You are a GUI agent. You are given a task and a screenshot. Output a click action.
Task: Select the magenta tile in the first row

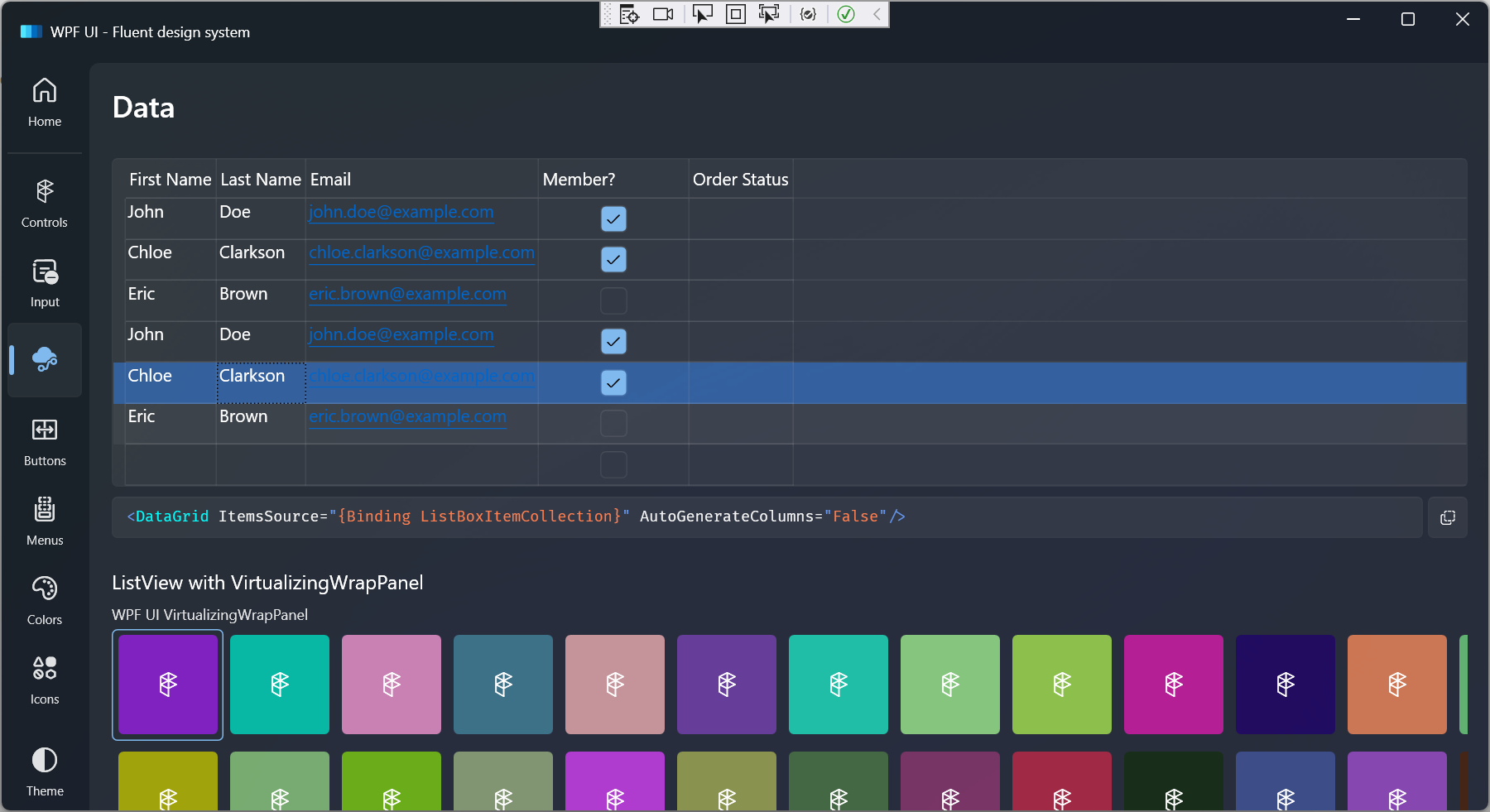(1174, 685)
